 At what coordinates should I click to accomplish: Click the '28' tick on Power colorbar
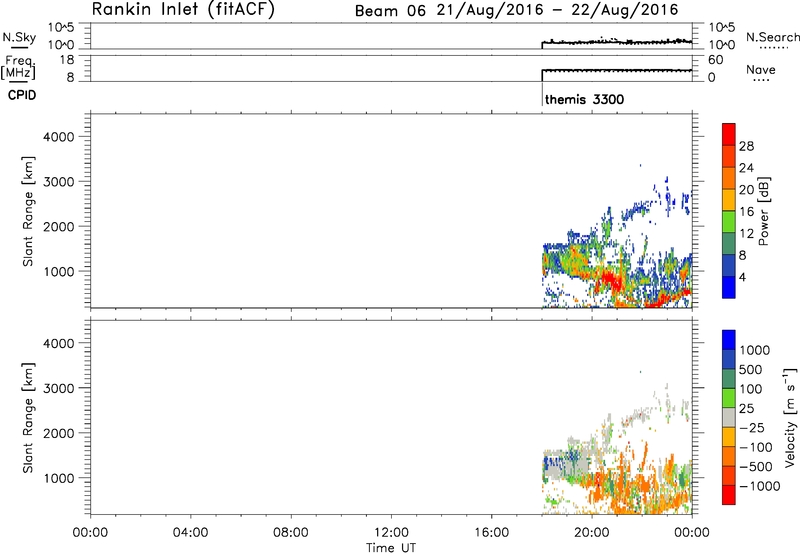click(x=746, y=146)
